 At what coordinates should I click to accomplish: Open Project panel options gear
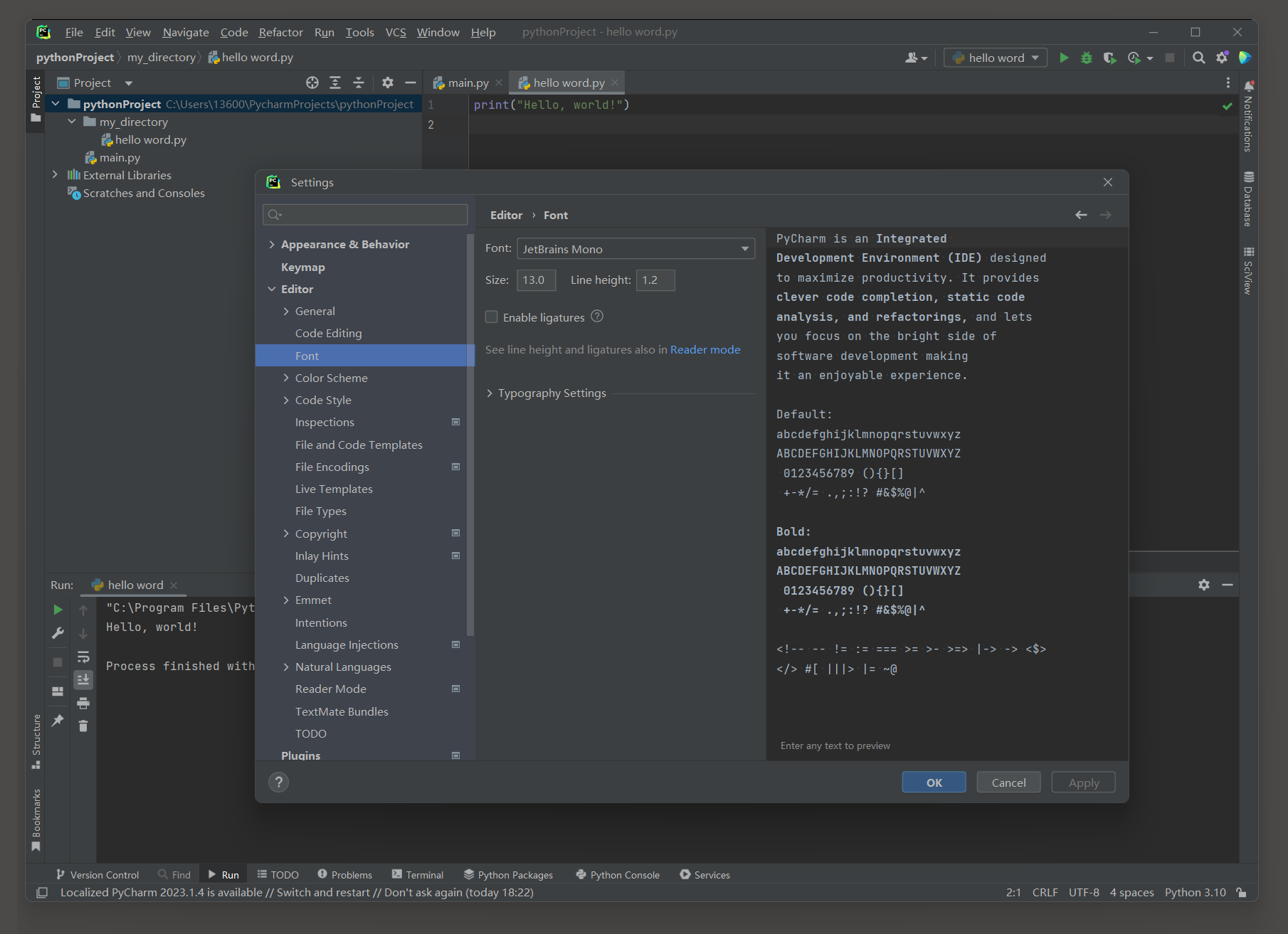387,83
